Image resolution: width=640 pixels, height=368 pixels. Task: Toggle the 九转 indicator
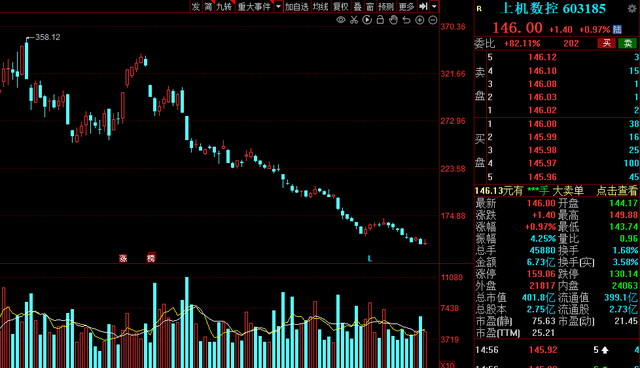[224, 6]
